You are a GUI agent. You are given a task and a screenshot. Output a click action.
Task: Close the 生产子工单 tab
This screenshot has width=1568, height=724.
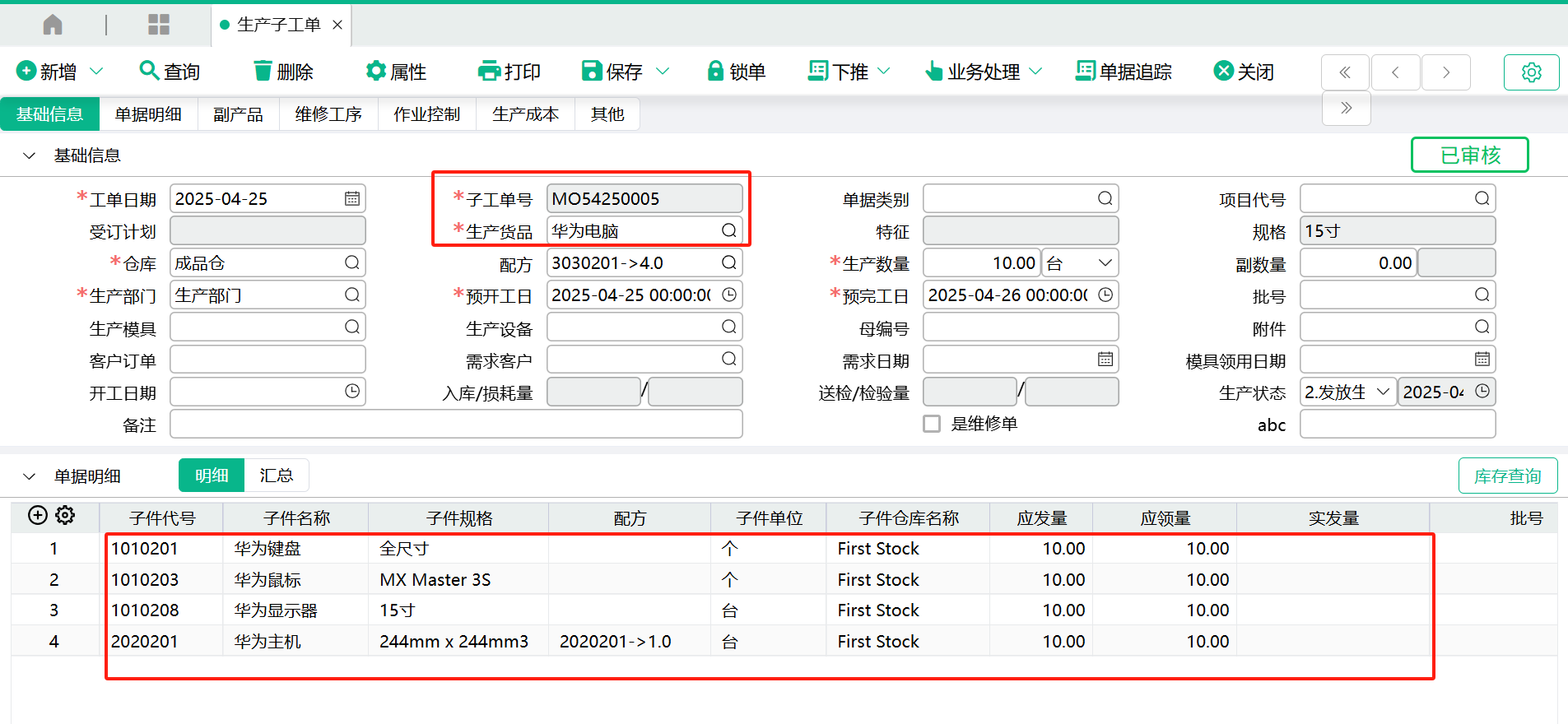tap(337, 25)
